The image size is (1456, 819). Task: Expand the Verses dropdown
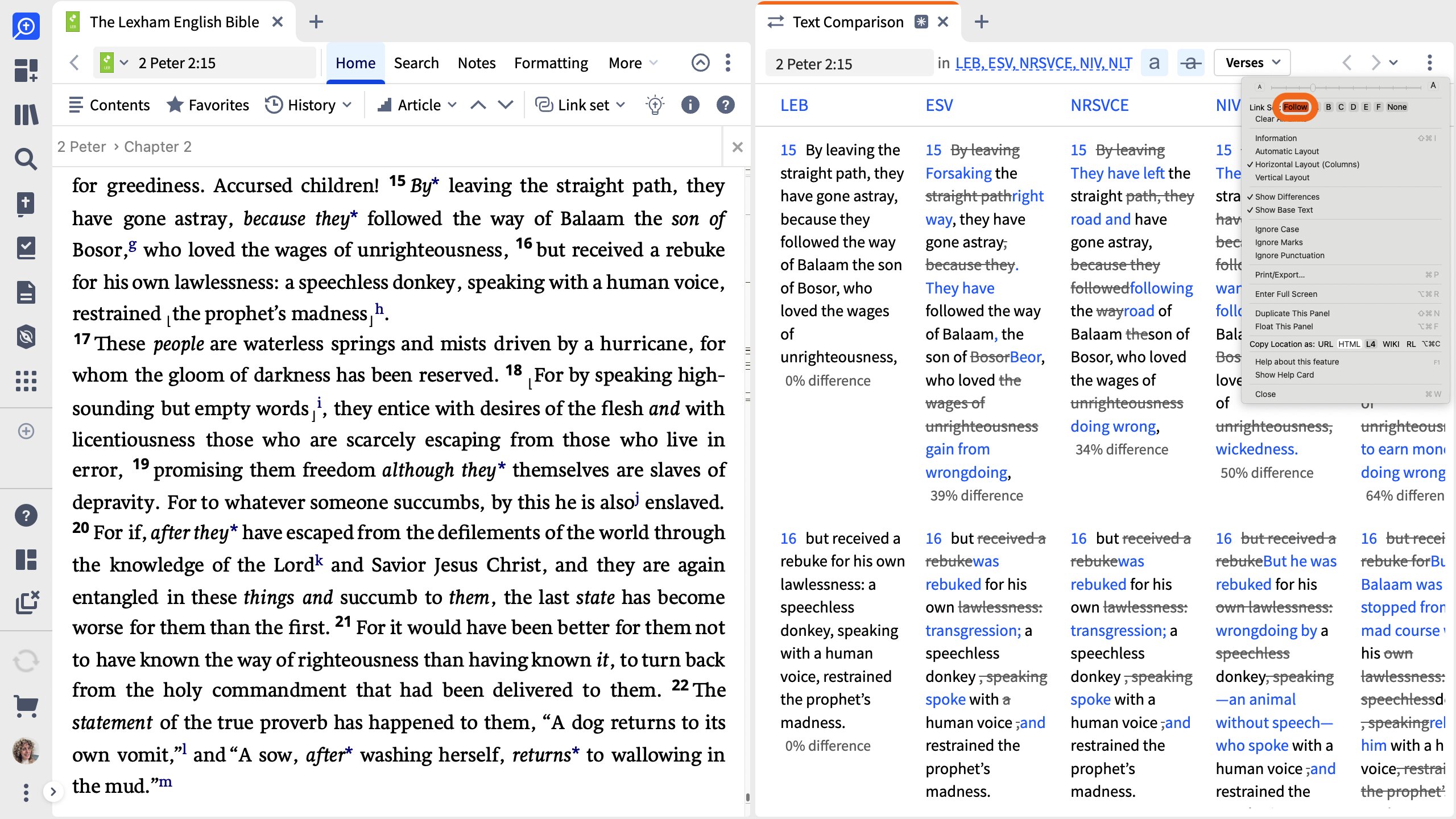[x=1252, y=63]
